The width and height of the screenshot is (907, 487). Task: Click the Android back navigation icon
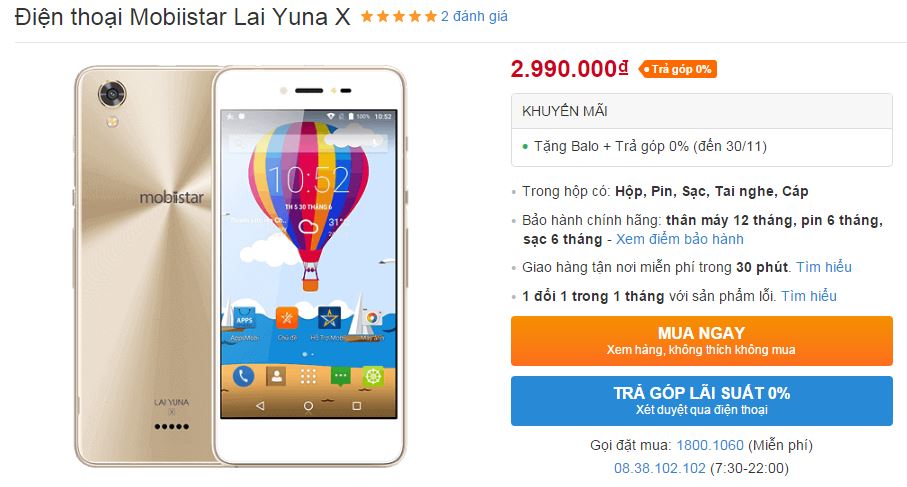pyautogui.click(x=260, y=406)
